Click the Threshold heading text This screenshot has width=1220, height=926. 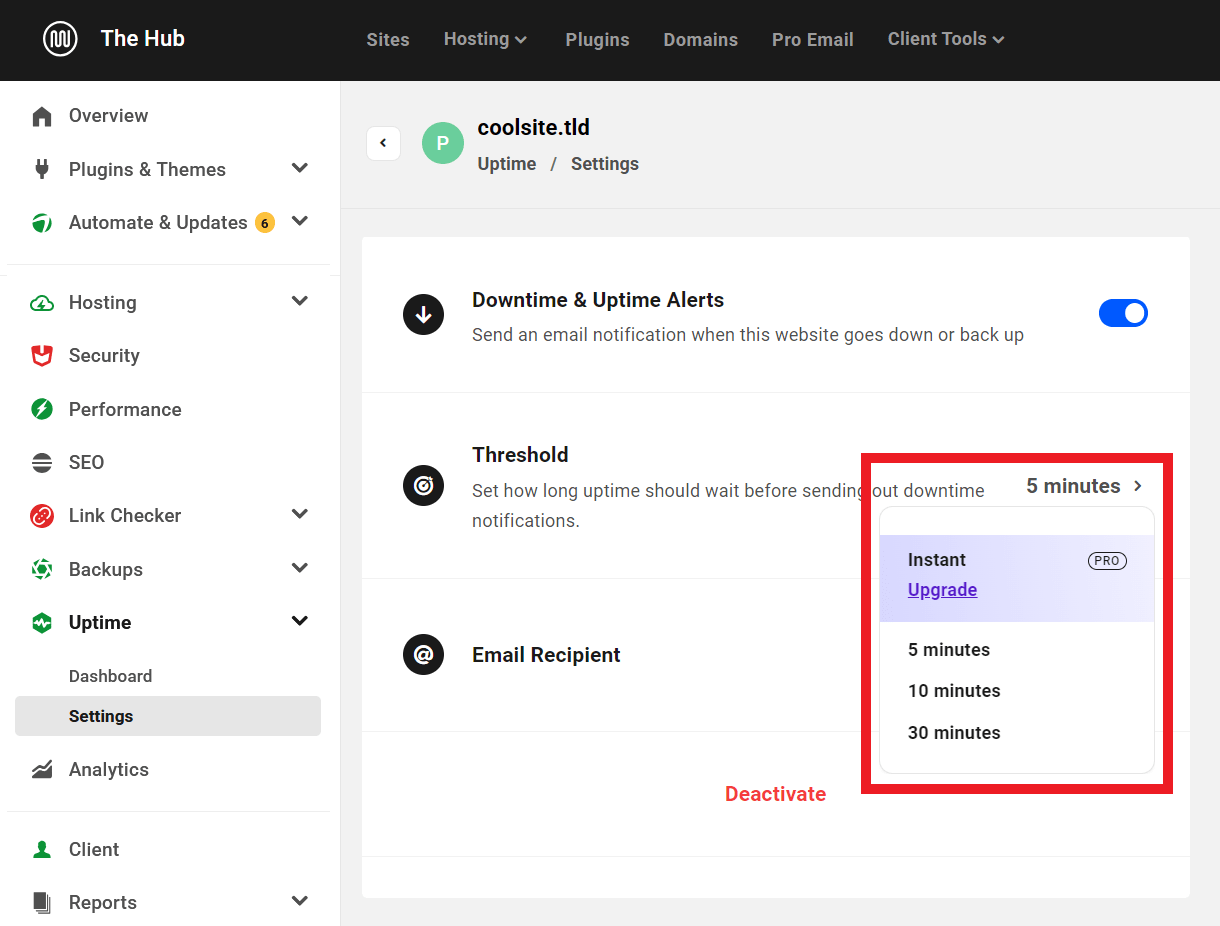pyautogui.click(x=520, y=455)
